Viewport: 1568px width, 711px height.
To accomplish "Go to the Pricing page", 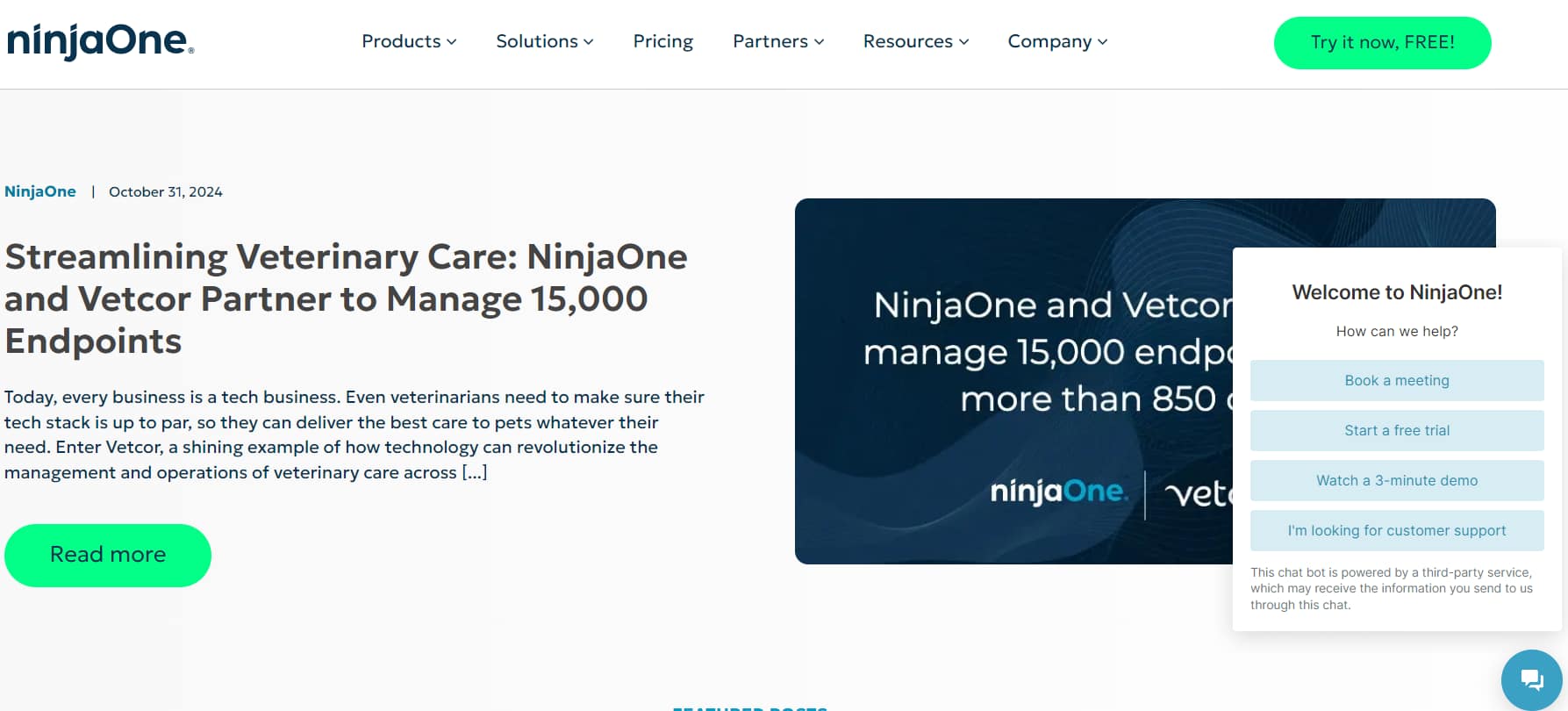I will (x=662, y=41).
